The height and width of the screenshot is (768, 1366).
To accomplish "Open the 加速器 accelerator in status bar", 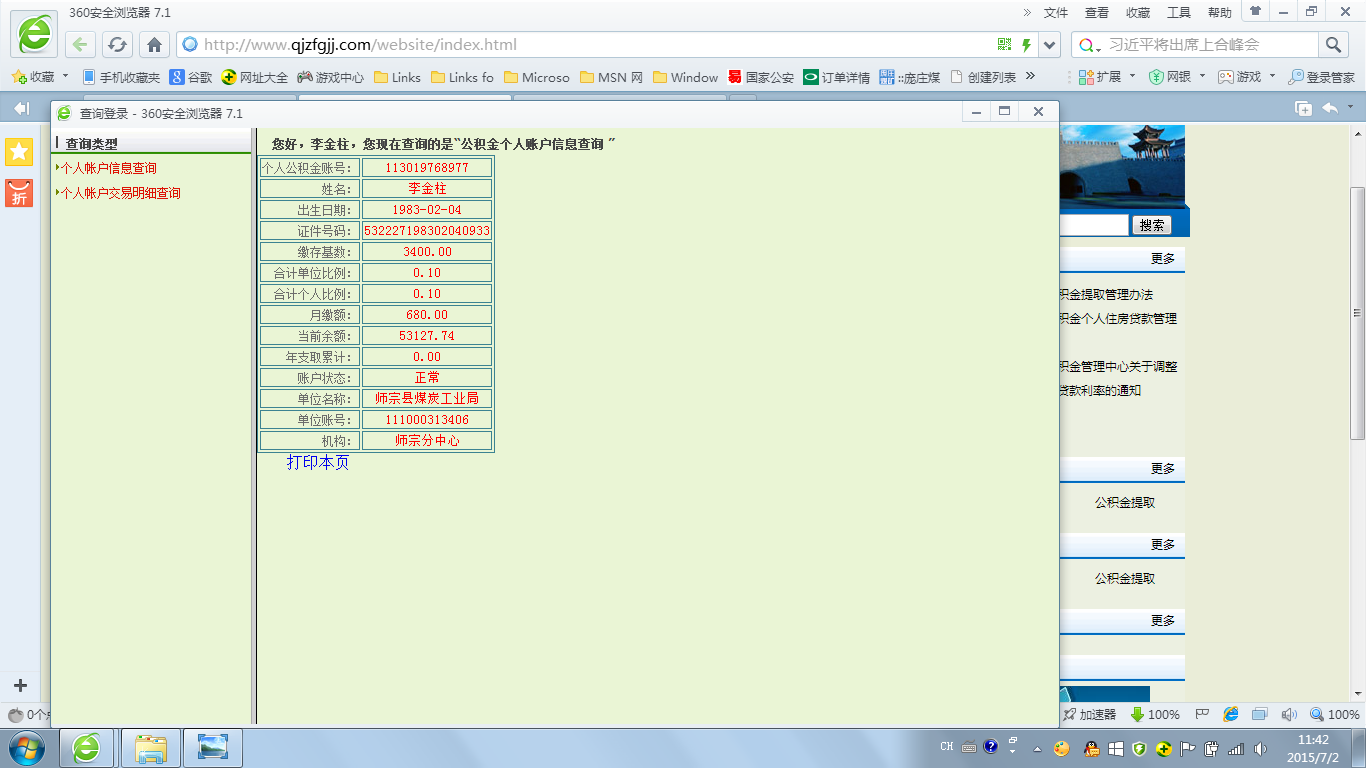I will [x=1090, y=715].
